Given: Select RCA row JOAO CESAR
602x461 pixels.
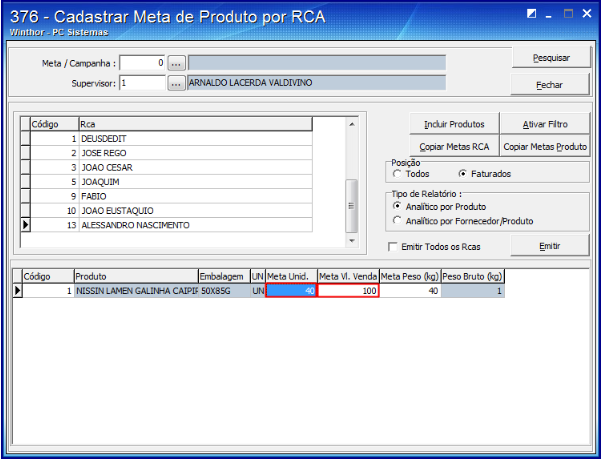Looking at the screenshot, I should (x=167, y=168).
